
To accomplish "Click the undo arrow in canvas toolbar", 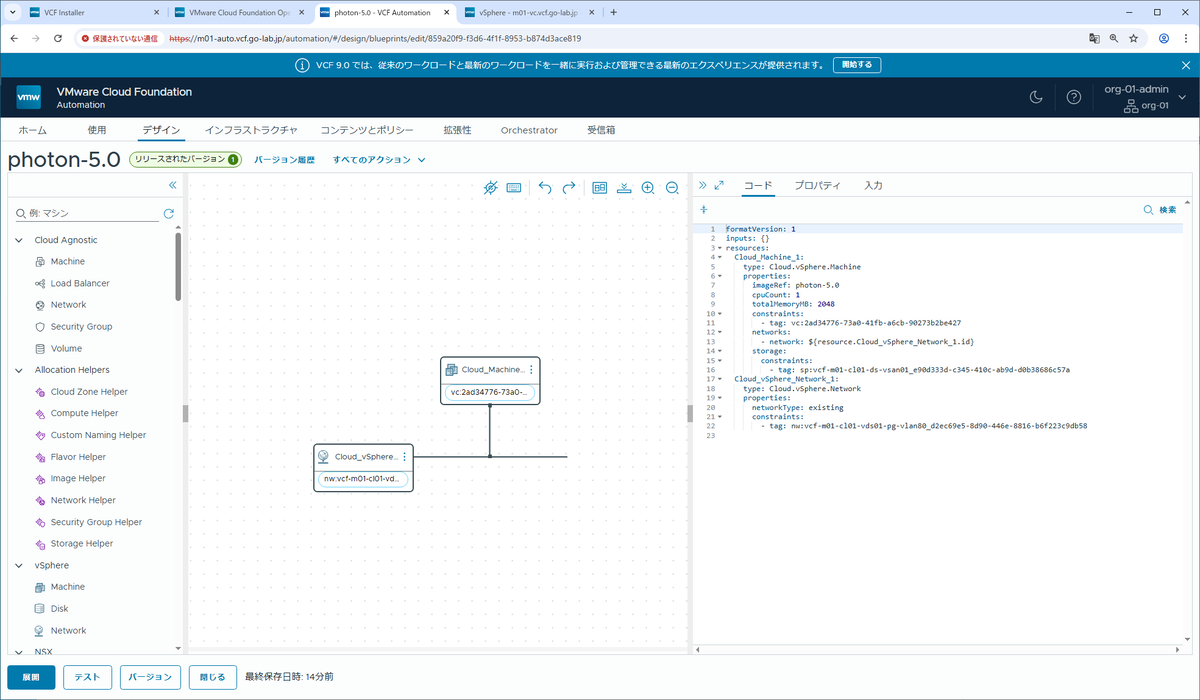I will (x=545, y=187).
